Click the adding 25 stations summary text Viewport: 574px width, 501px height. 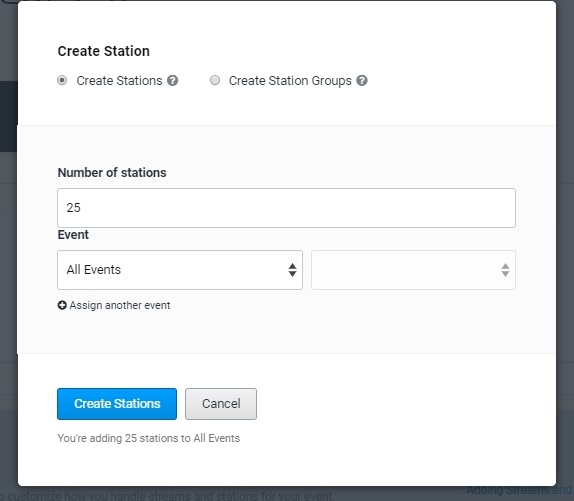tap(149, 438)
